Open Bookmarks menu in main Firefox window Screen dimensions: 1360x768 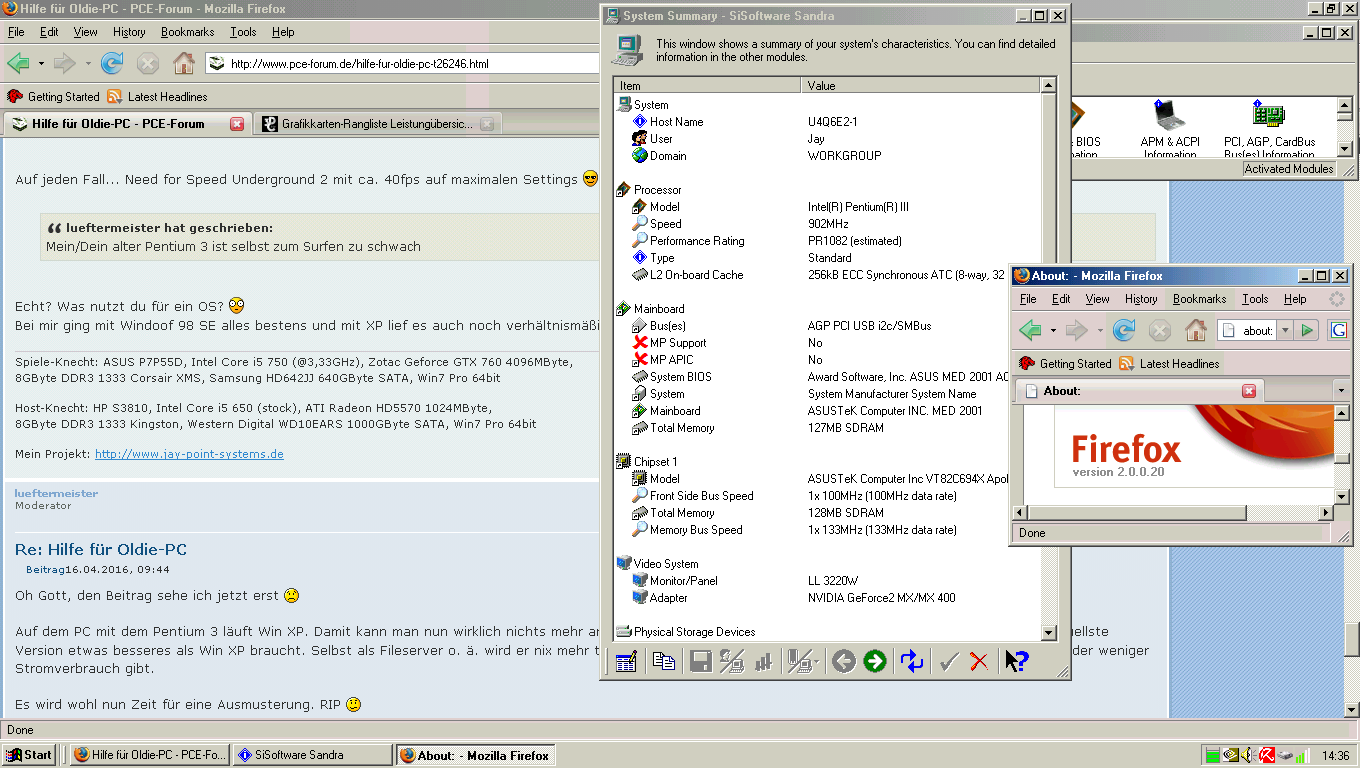187,32
